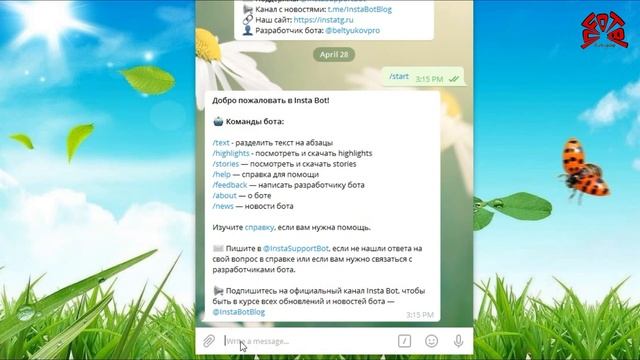Click the /help command link
Screen dimensions: 640x360
[x=222, y=174]
